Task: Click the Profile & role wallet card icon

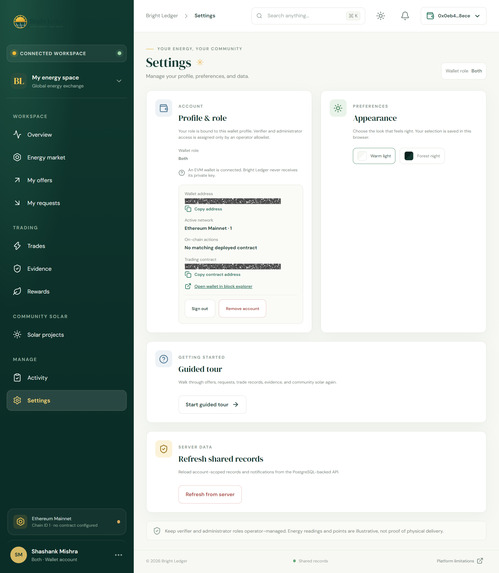Action: (164, 108)
